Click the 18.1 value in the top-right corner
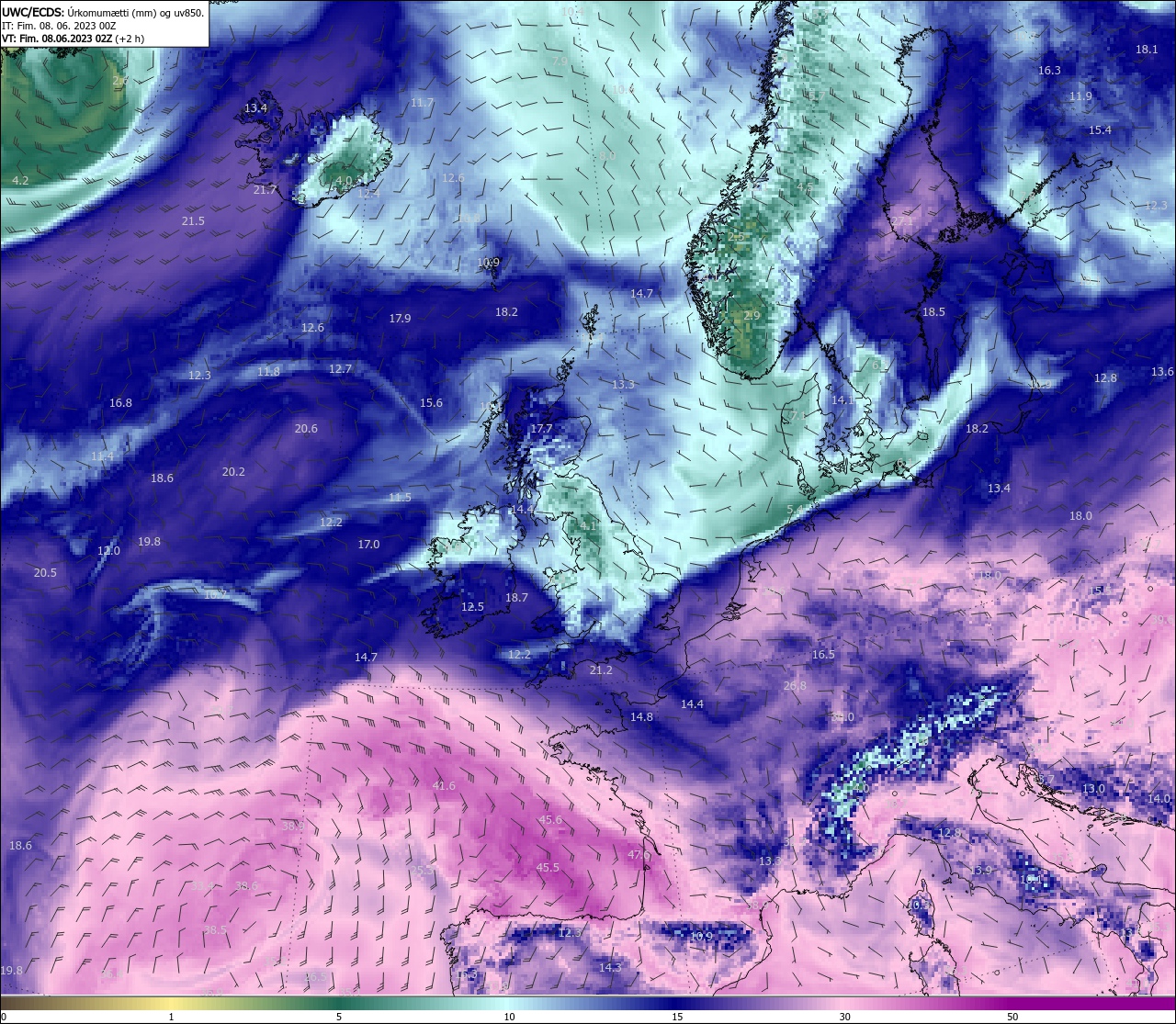The height and width of the screenshot is (1024, 1176). (1147, 50)
